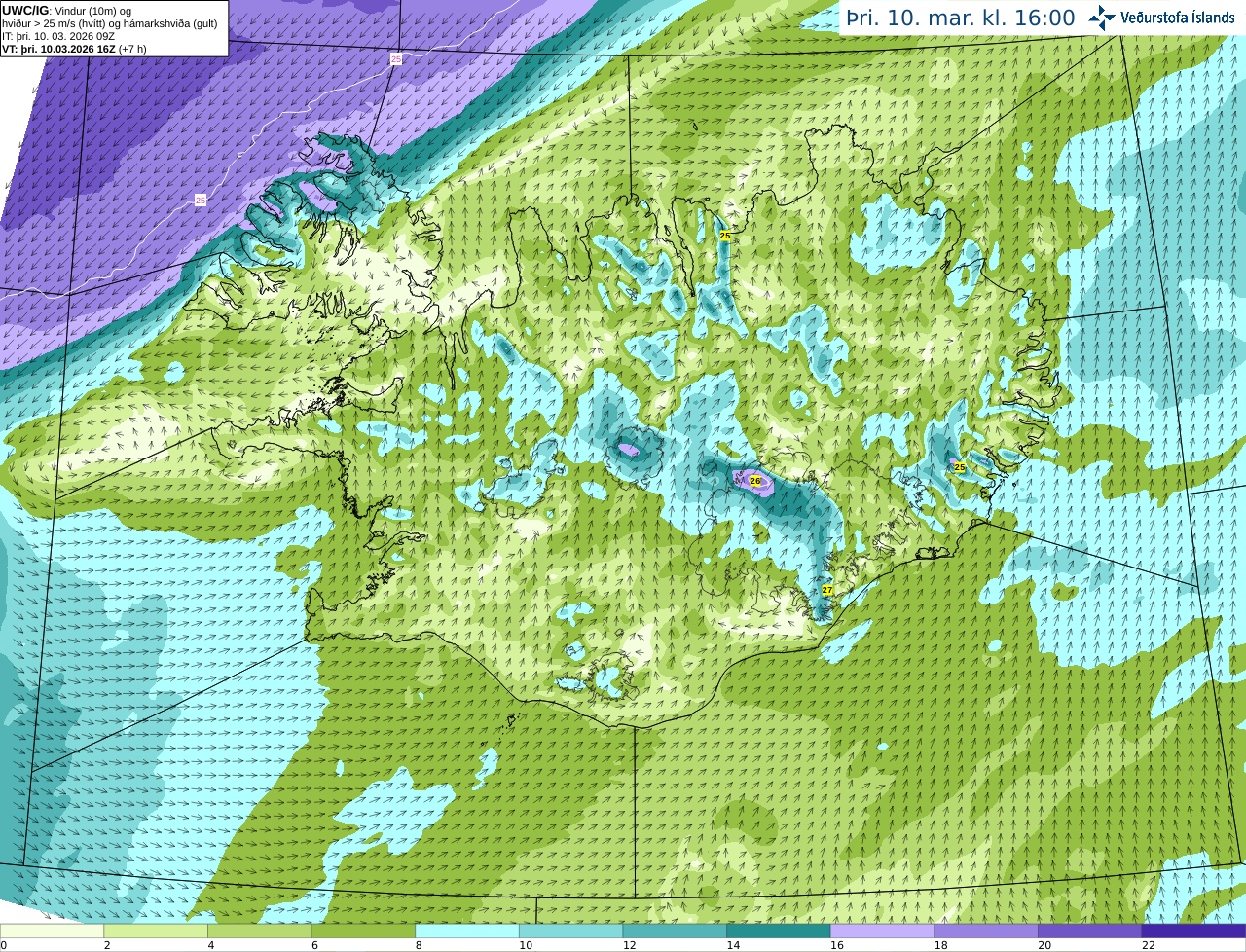Click the yellow 27 max gust marker
This screenshot has width=1246, height=952.
click(827, 590)
